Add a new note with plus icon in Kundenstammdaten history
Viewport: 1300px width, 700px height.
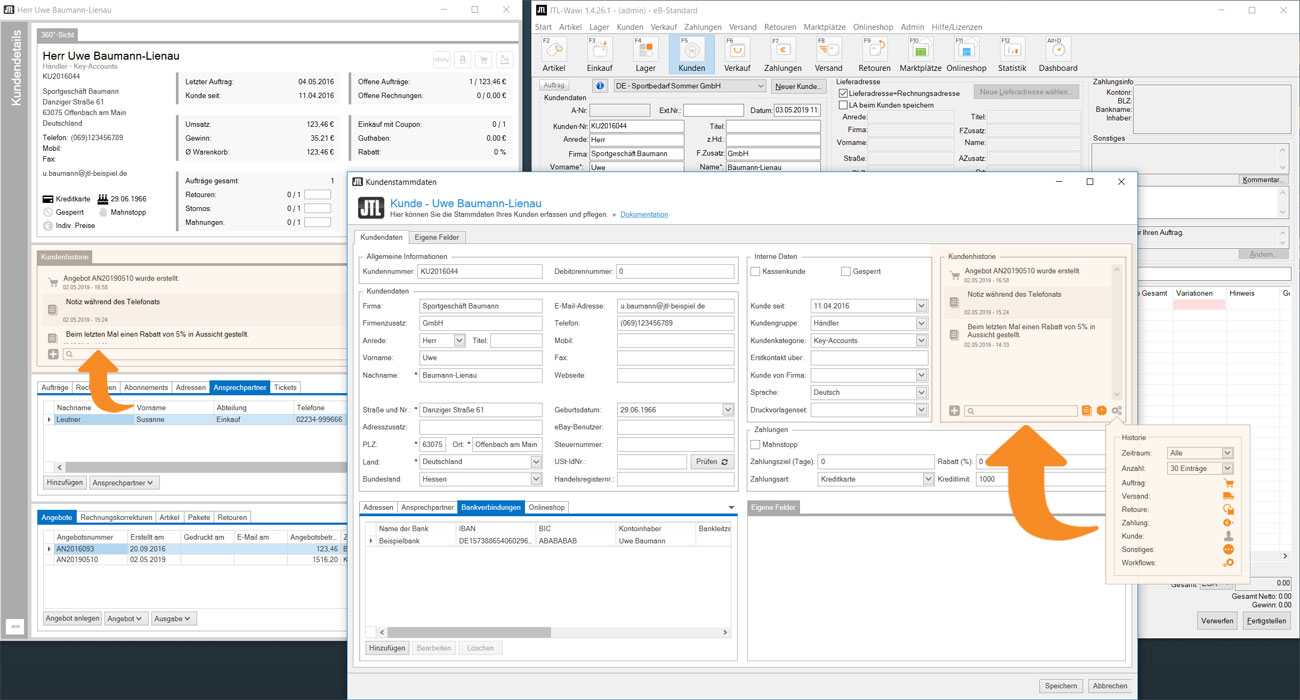954,411
